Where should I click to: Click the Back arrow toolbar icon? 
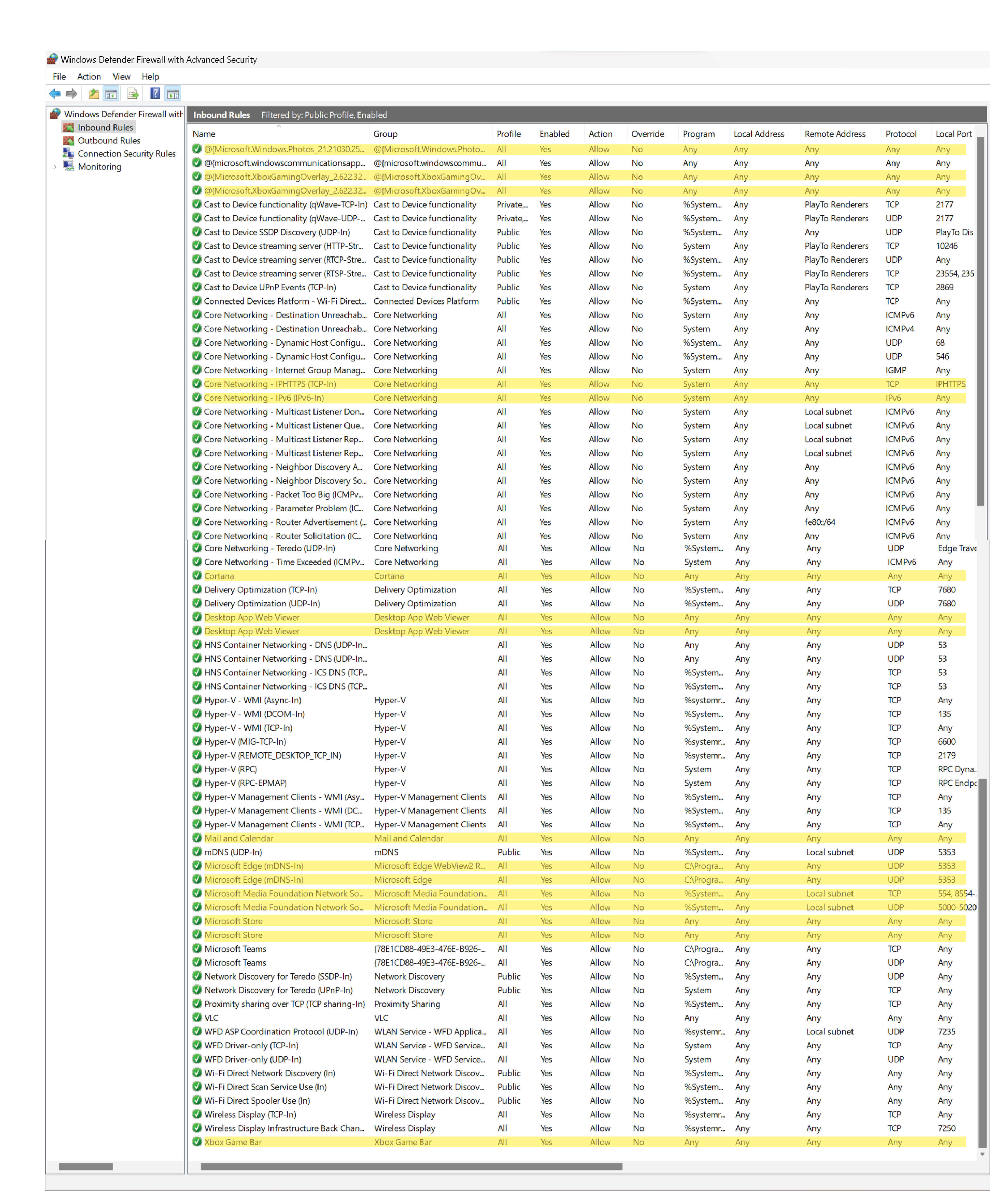pyautogui.click(x=55, y=94)
